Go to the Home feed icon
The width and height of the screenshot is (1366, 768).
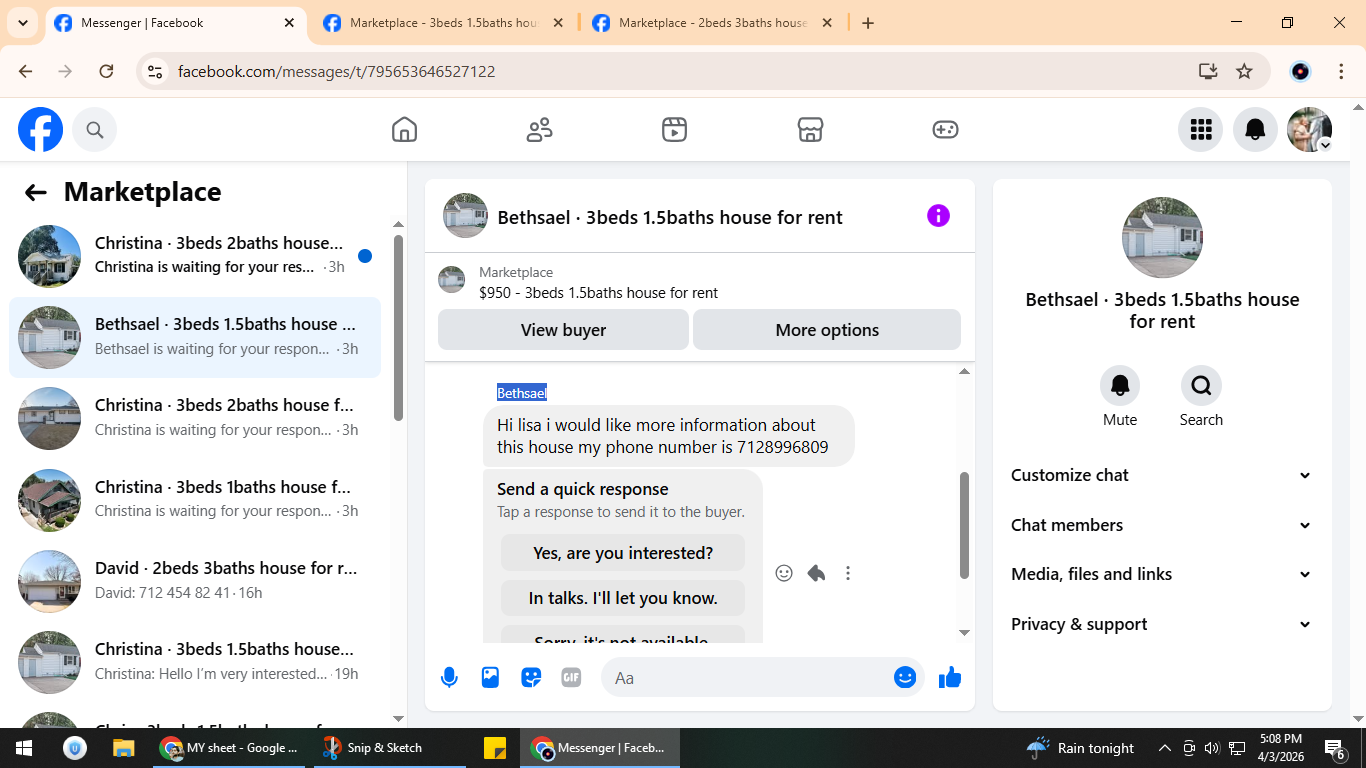click(404, 130)
